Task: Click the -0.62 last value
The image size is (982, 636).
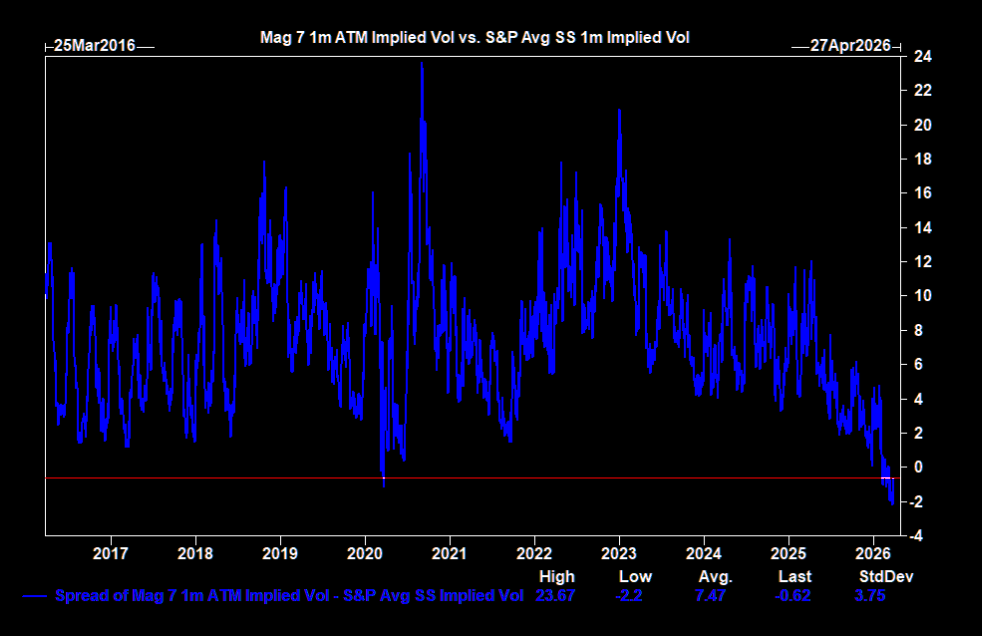Action: [x=793, y=597]
